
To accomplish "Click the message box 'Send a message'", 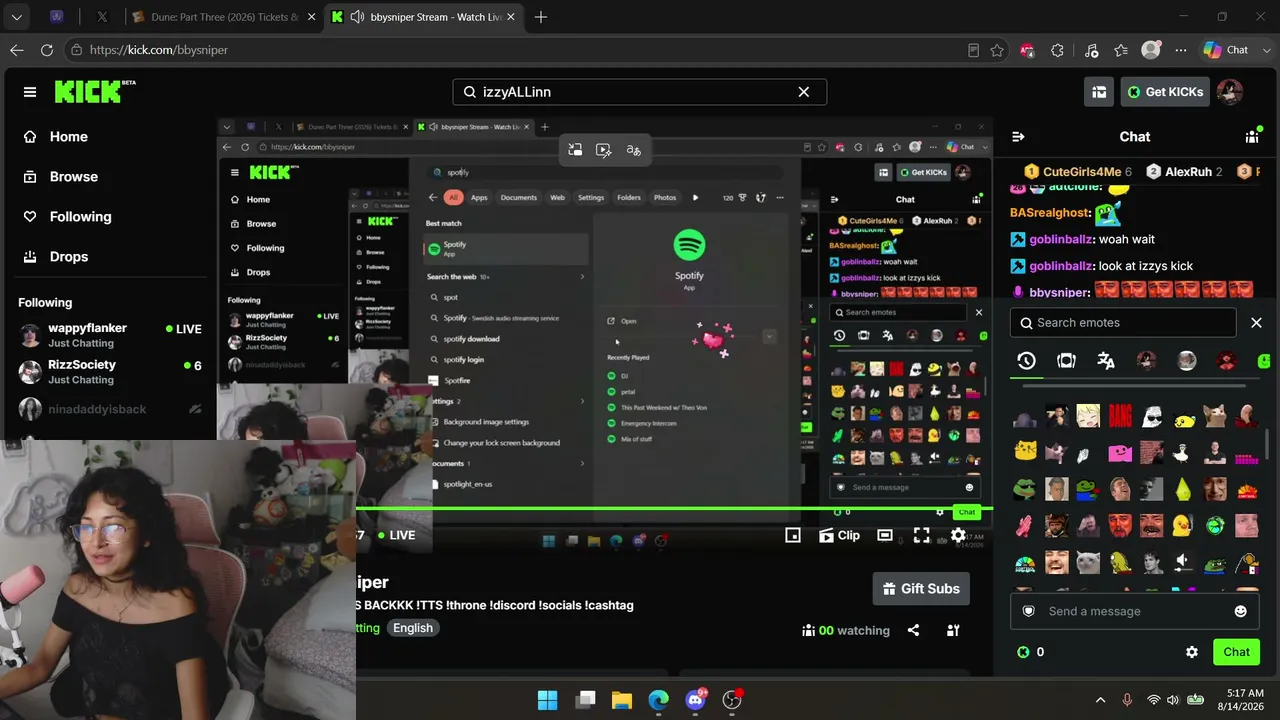I will pos(1136,611).
